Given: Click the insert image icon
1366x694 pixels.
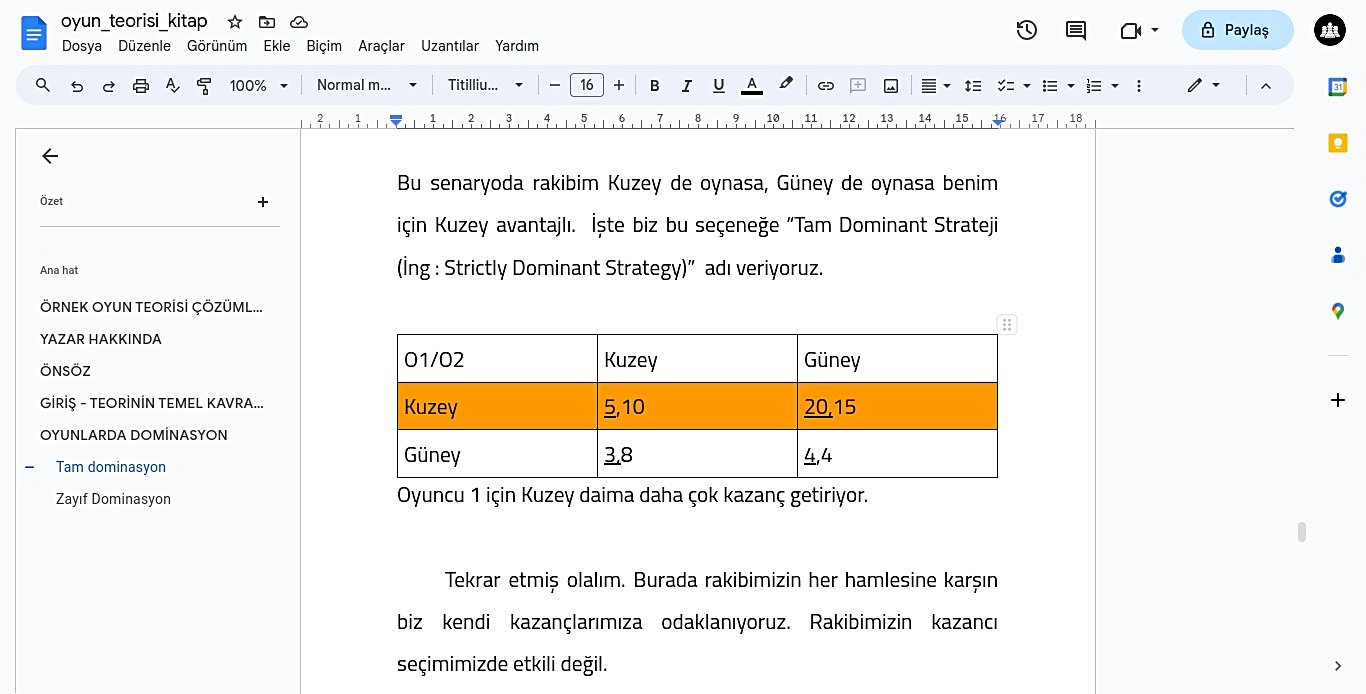Looking at the screenshot, I should coord(890,86).
